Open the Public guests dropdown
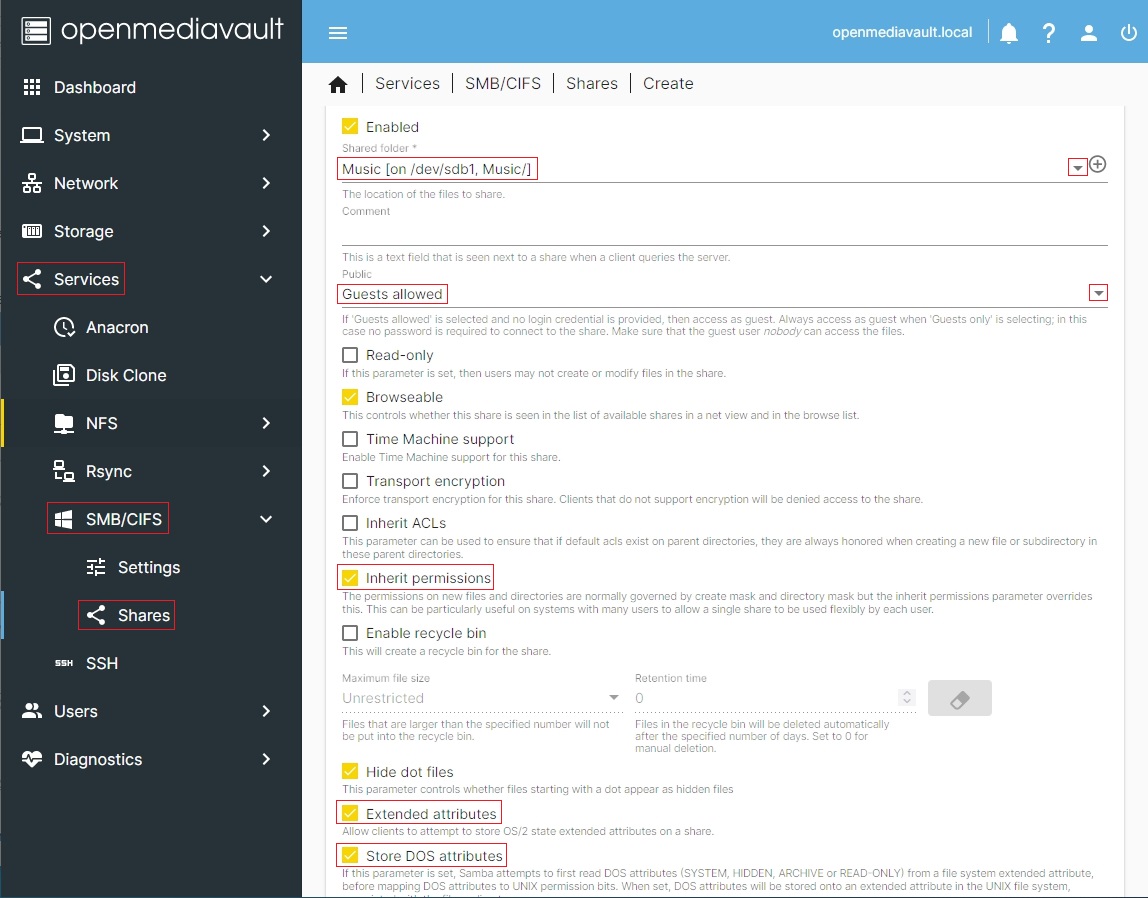The width and height of the screenshot is (1148, 898). [x=1098, y=293]
